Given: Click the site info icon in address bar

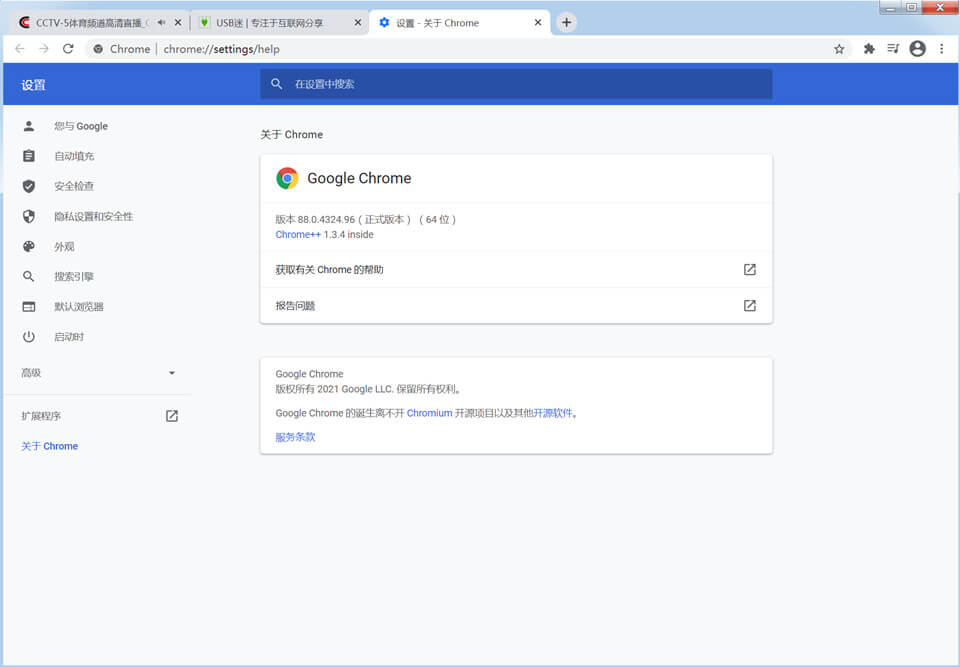Looking at the screenshot, I should (98, 49).
